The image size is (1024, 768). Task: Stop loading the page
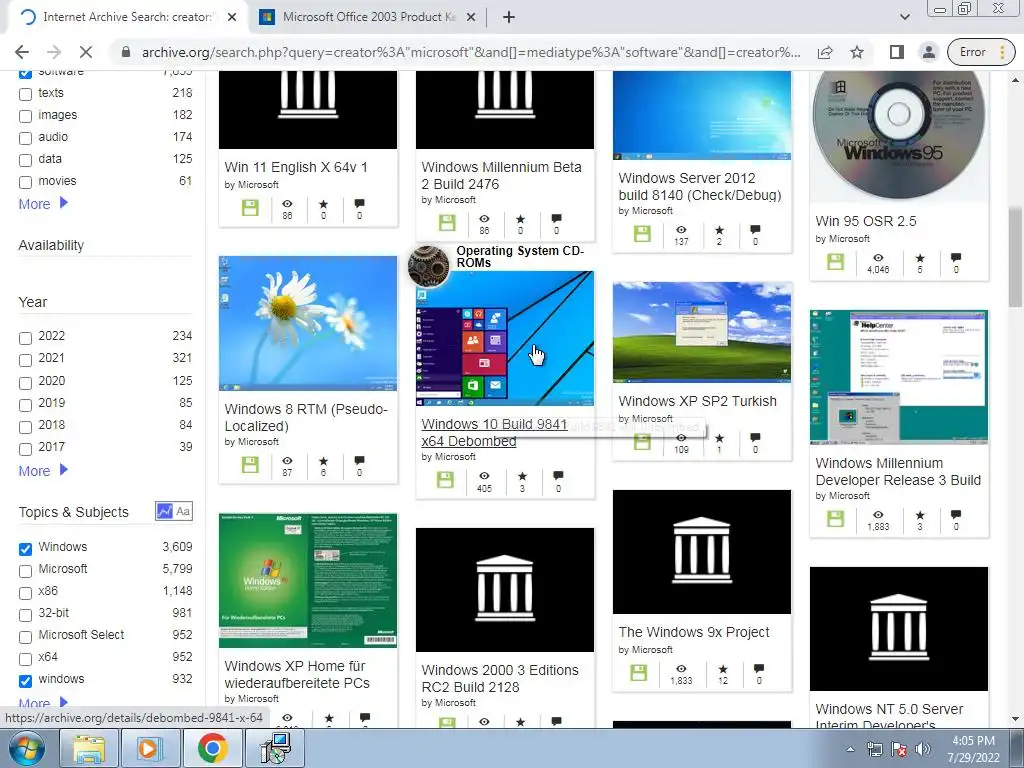[86, 52]
